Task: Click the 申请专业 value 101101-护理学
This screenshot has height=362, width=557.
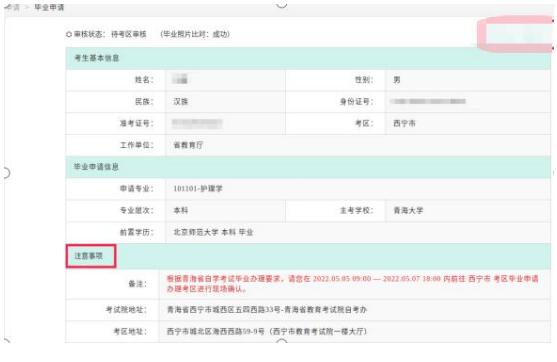Action: click(x=198, y=189)
